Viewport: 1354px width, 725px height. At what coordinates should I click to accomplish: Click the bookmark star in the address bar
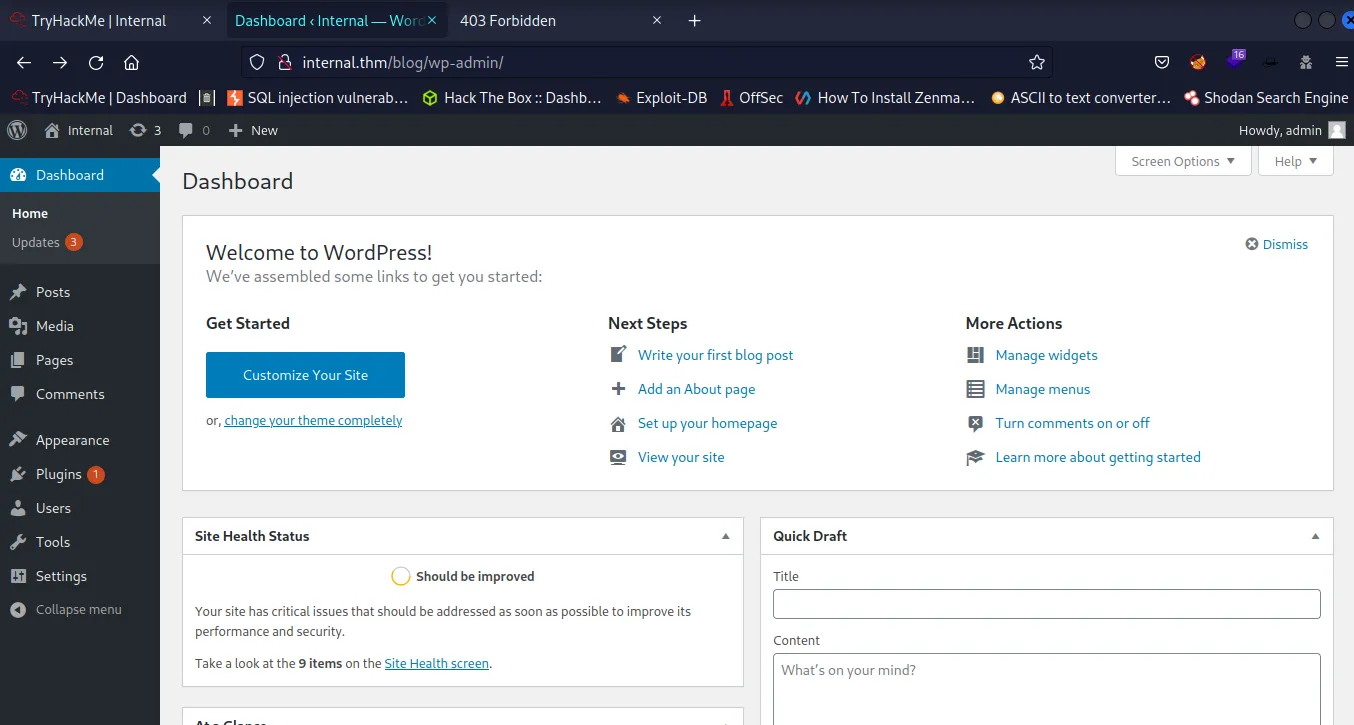1036,61
